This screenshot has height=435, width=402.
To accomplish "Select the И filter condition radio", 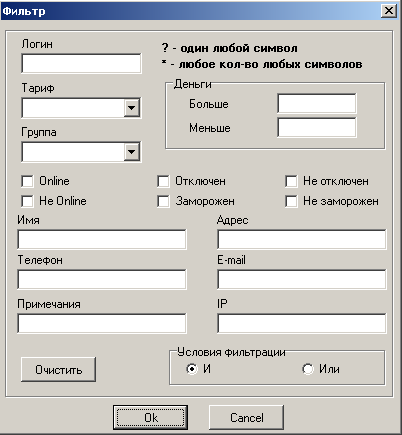I will 192,369.
